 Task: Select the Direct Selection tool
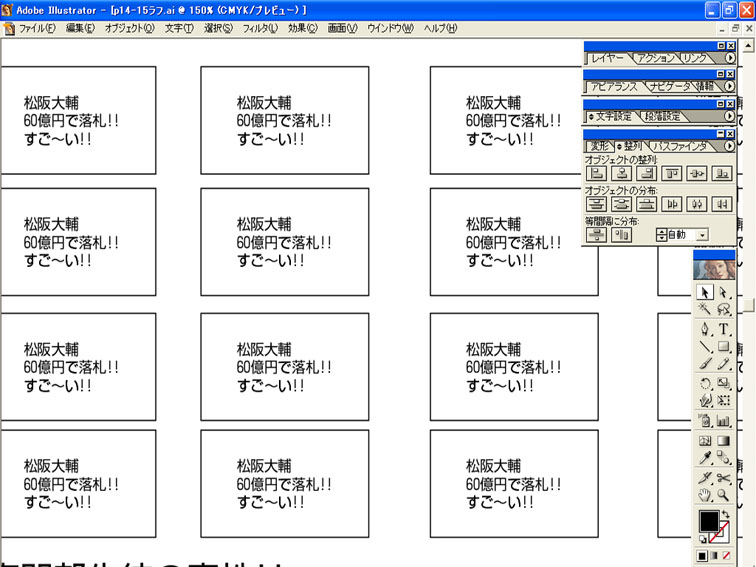pyautogui.click(x=723, y=293)
